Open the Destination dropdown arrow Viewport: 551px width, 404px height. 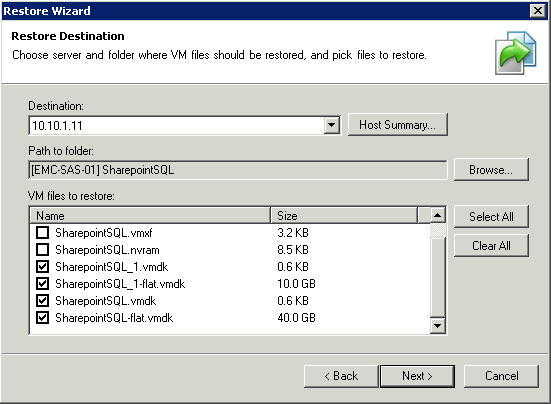(x=331, y=125)
